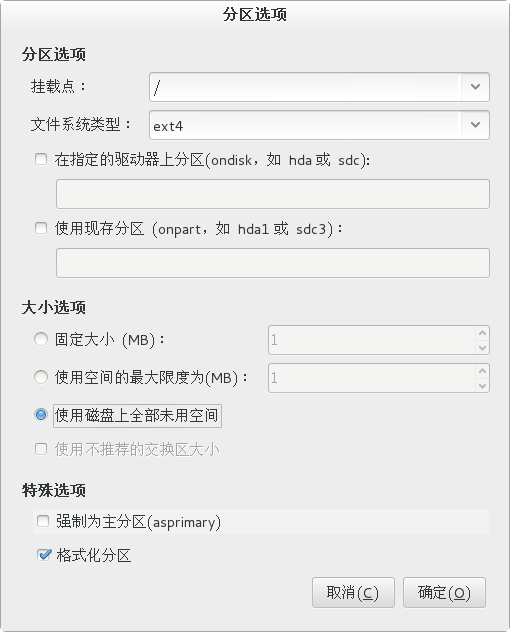
Task: Increase fixed size value with up arrow
Action: (x=482, y=333)
